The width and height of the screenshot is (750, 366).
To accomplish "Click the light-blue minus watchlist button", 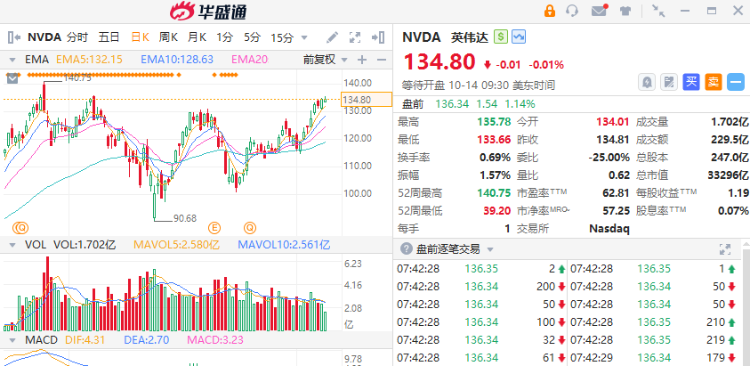I will point(736,82).
